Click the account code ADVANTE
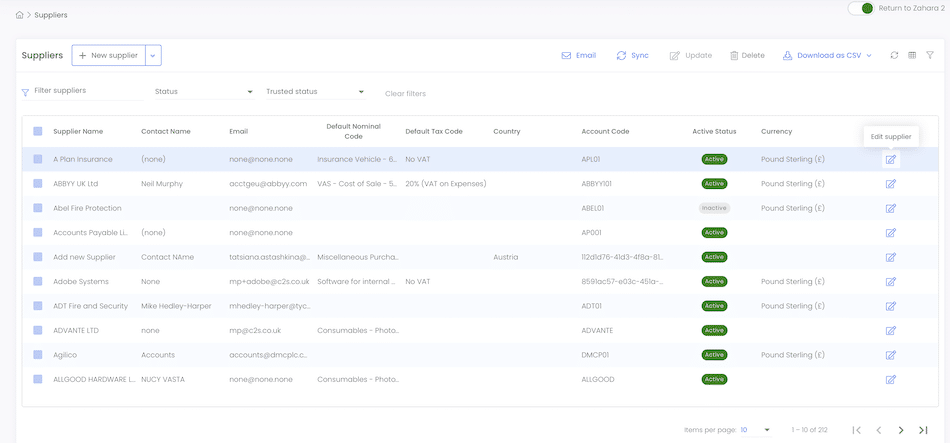Screen dimensions: 950x443 pos(597,330)
